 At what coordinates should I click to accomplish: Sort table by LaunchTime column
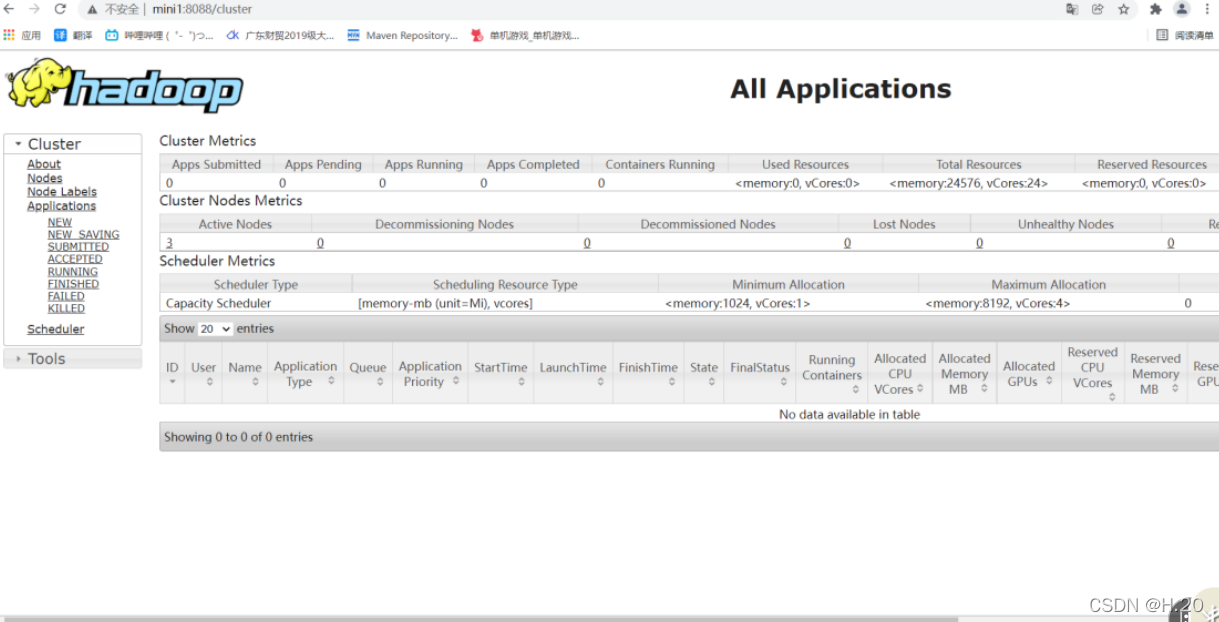573,374
